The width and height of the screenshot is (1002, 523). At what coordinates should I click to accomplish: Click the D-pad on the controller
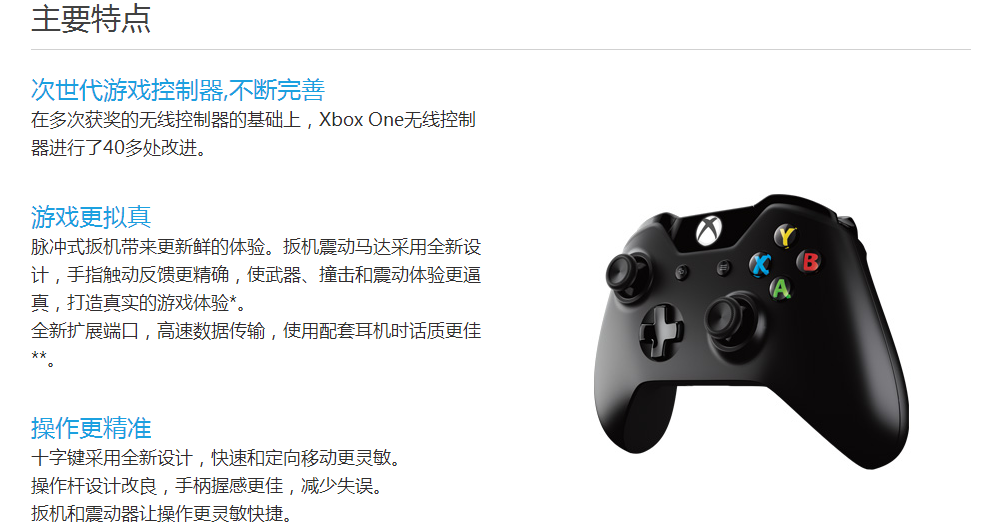pyautogui.click(x=661, y=331)
